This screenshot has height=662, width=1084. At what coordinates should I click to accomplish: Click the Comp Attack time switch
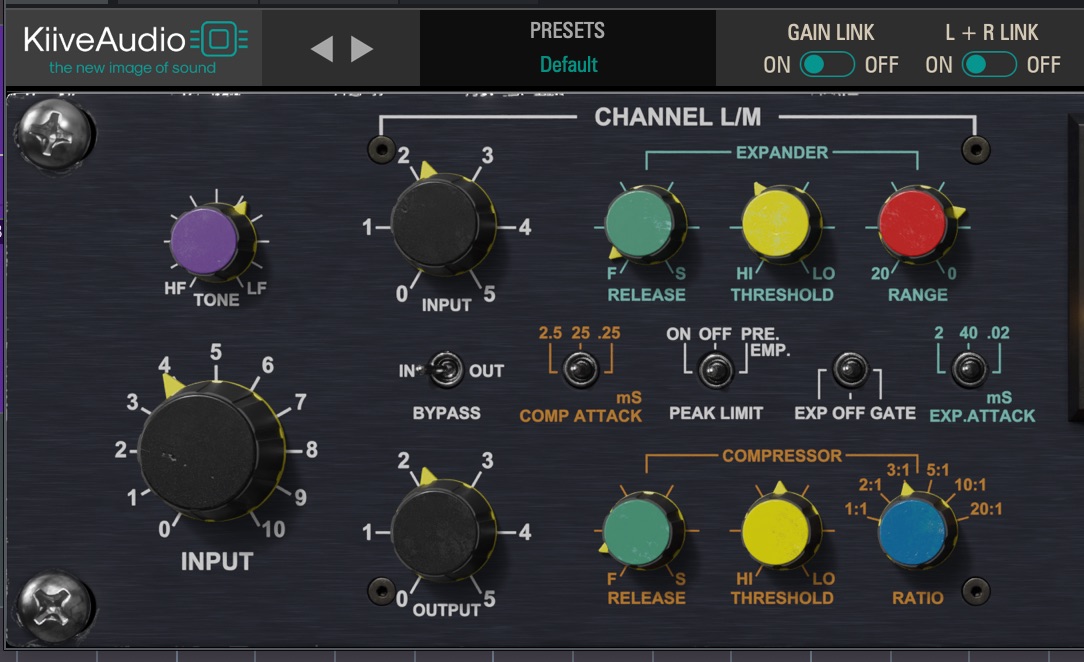(577, 370)
